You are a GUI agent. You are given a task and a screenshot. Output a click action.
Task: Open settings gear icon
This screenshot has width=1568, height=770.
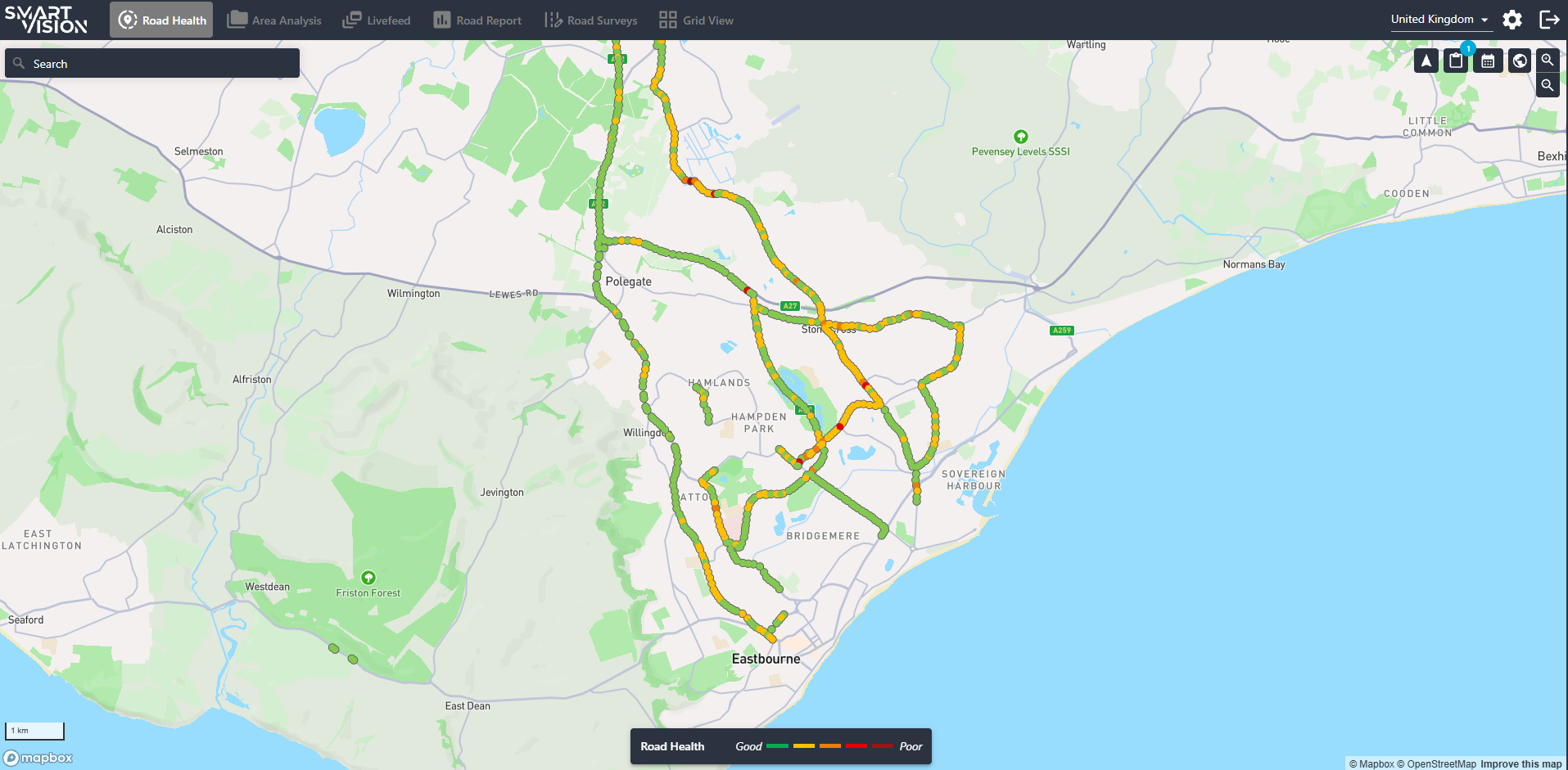click(1512, 20)
